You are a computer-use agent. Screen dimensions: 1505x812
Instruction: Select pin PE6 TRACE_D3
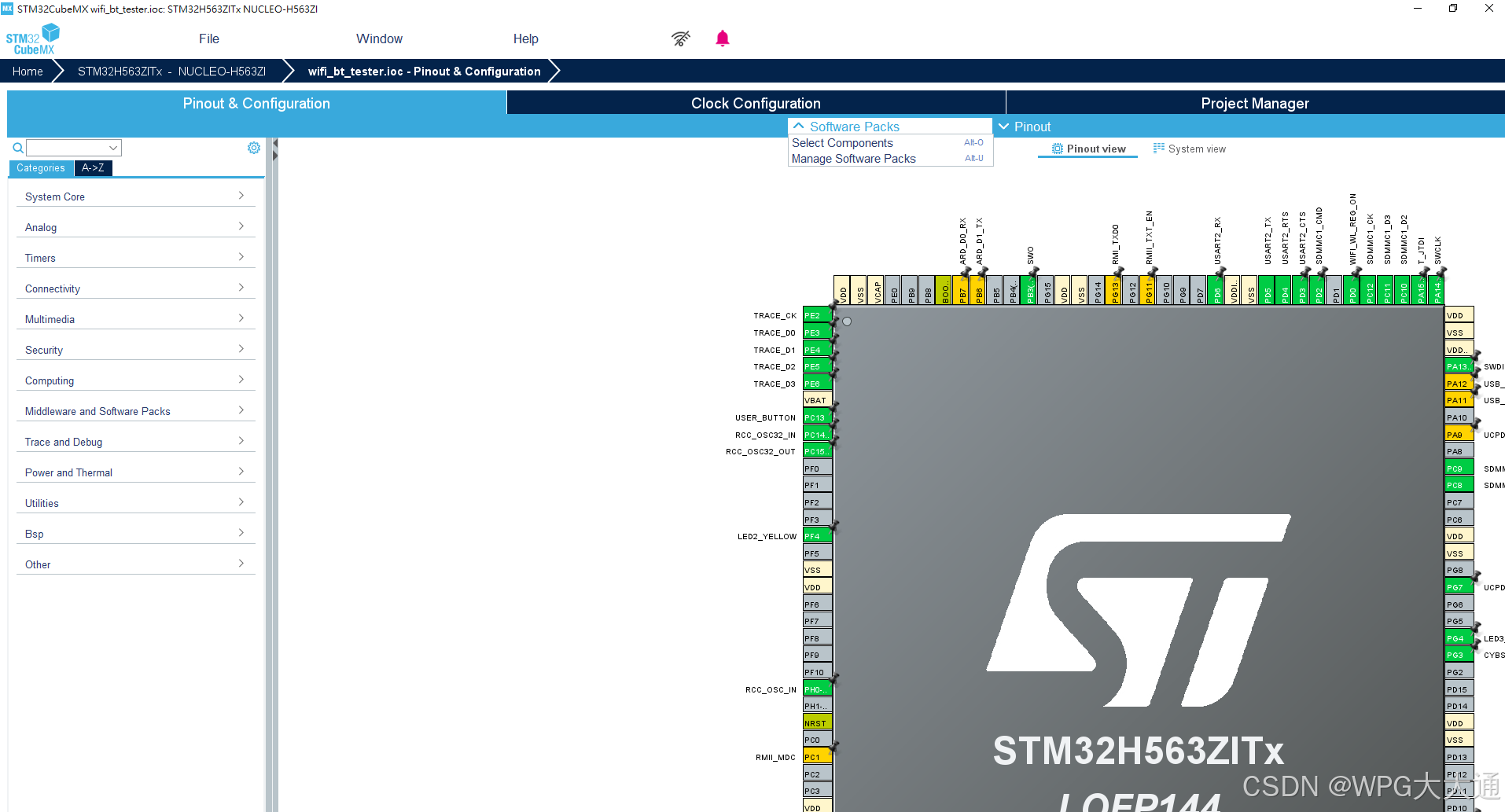coord(817,384)
